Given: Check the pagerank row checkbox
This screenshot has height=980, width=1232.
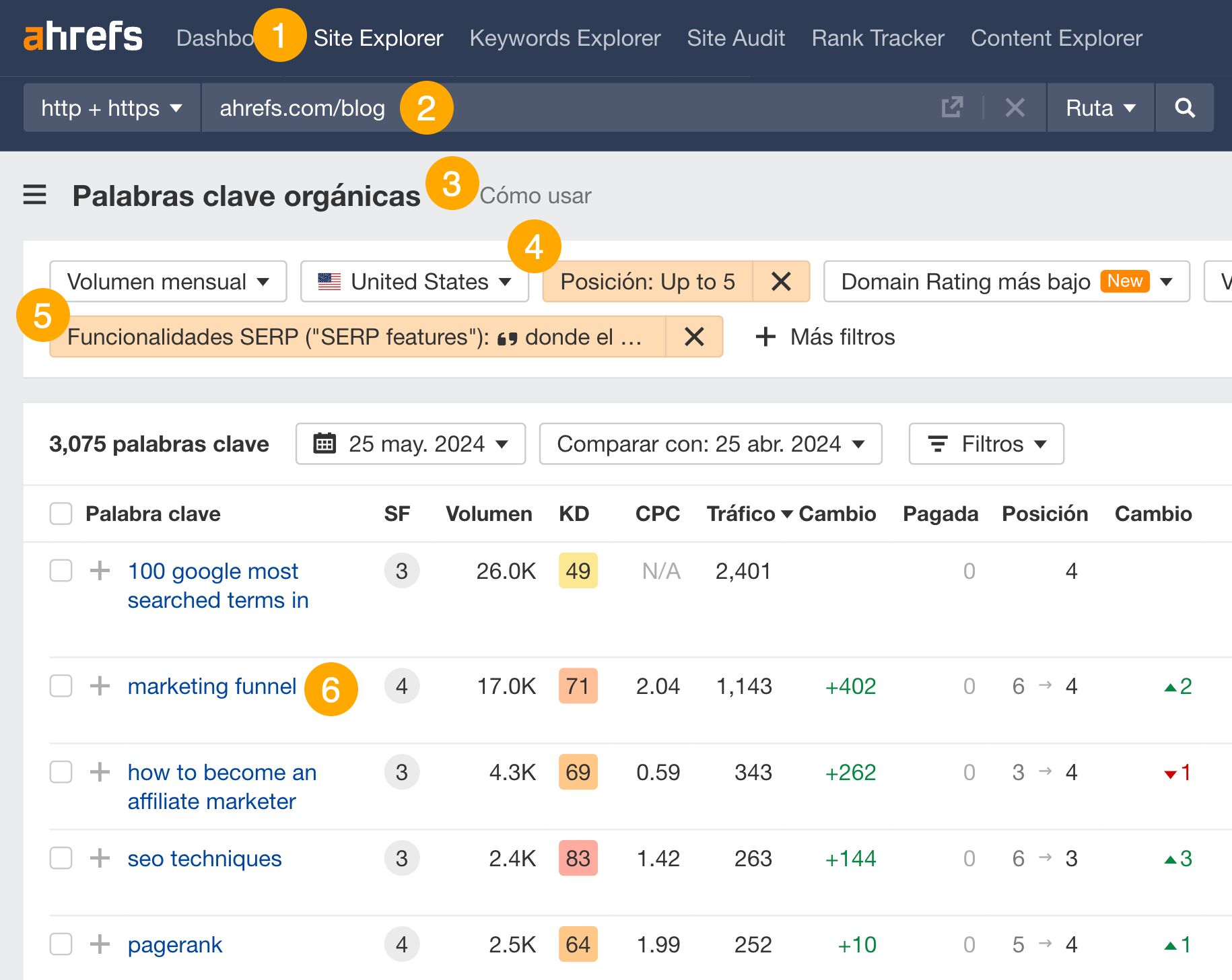Looking at the screenshot, I should pos(61,944).
